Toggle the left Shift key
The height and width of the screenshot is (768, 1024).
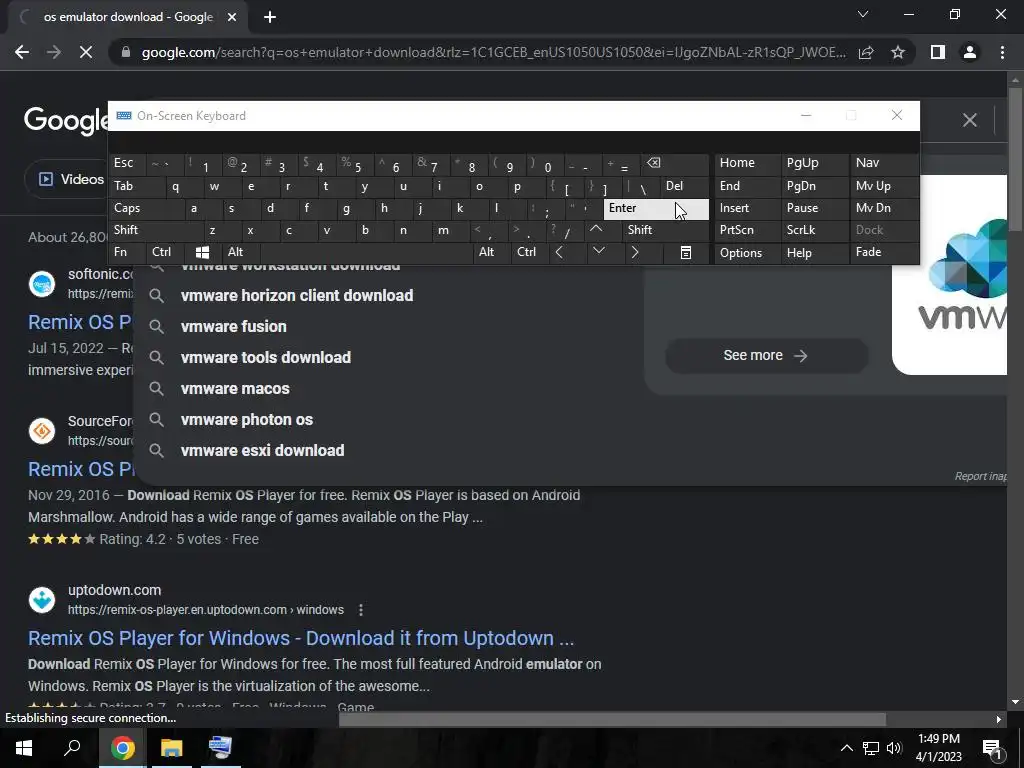(154, 230)
